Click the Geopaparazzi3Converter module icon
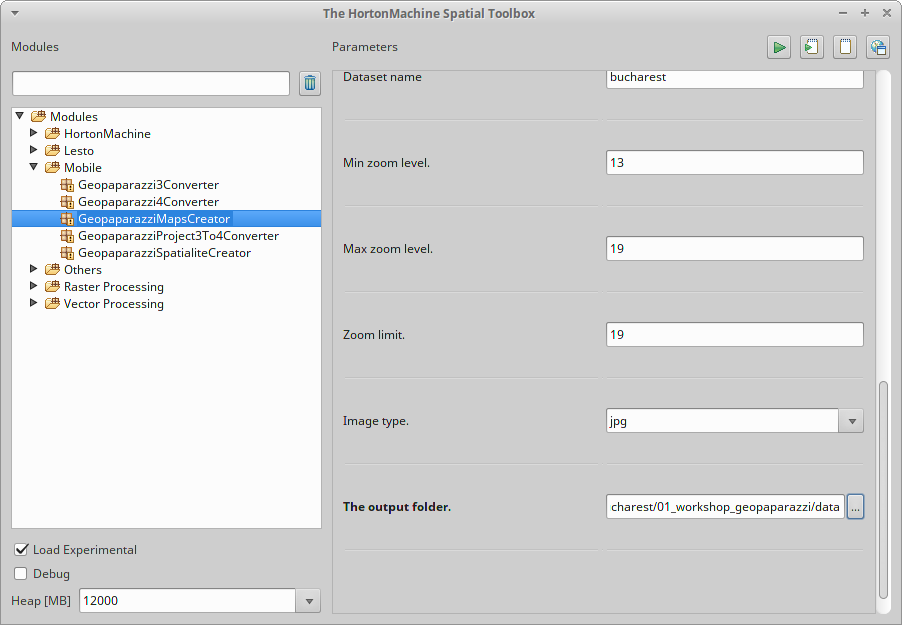This screenshot has height=625, width=902. 67,185
